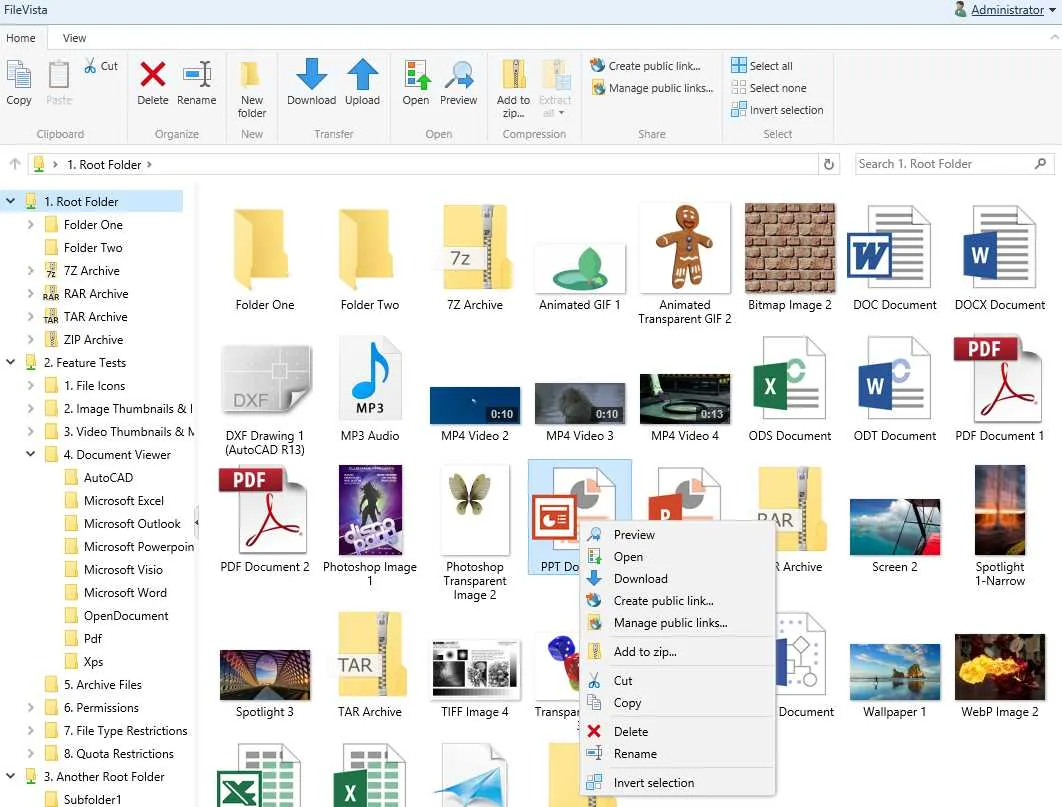Select the Animated GIF 1 thumbnail
1062x807 pixels.
point(580,269)
